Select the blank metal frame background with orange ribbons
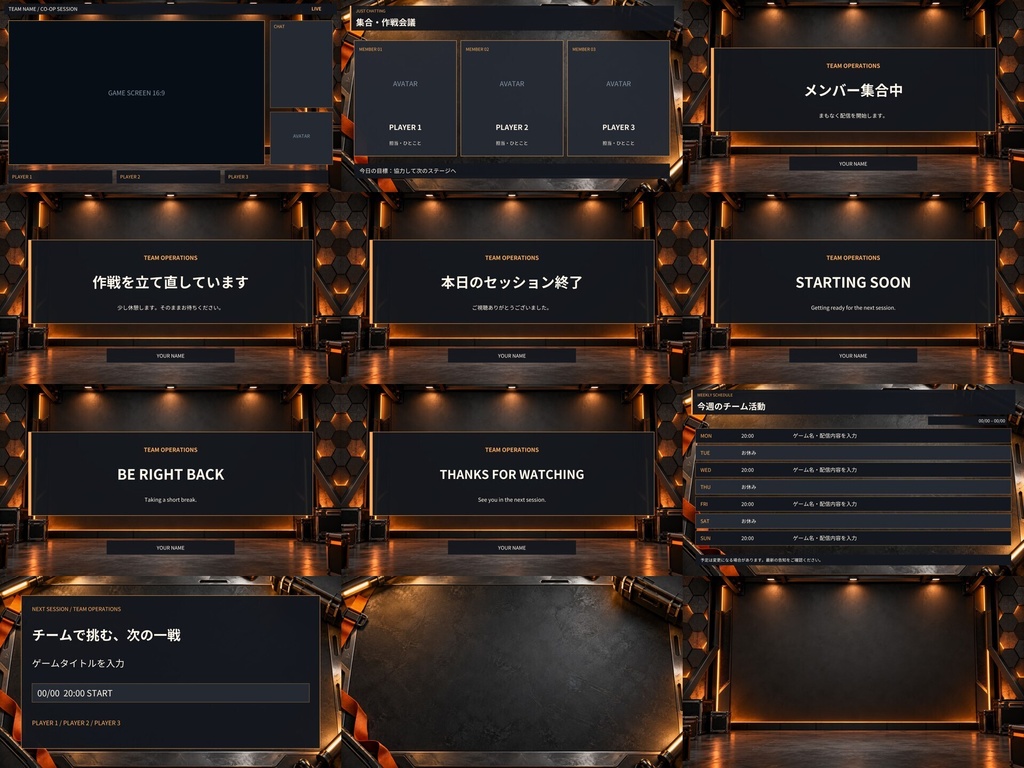Viewport: 1024px width, 768px height. [x=512, y=672]
